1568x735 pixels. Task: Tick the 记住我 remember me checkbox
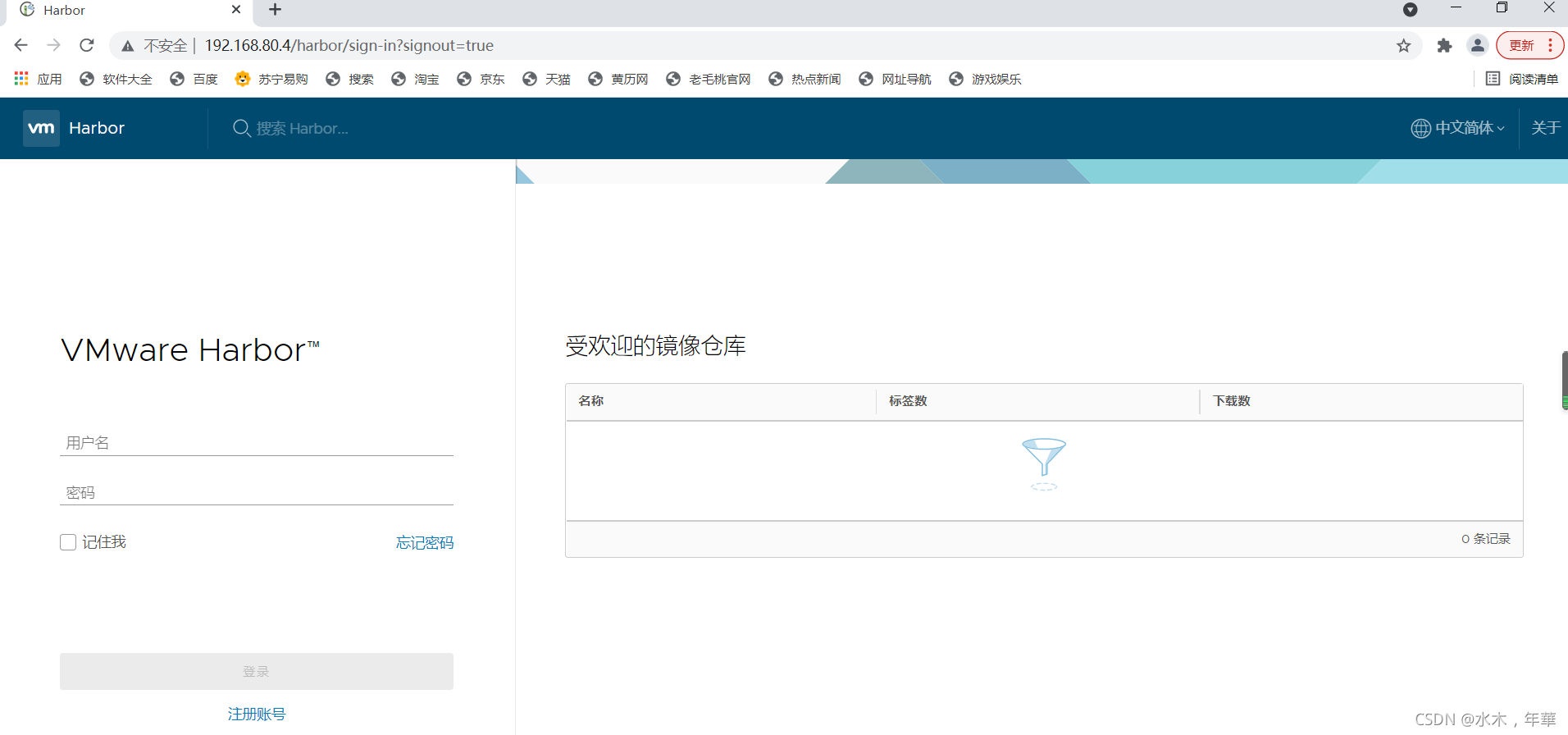pyautogui.click(x=68, y=542)
